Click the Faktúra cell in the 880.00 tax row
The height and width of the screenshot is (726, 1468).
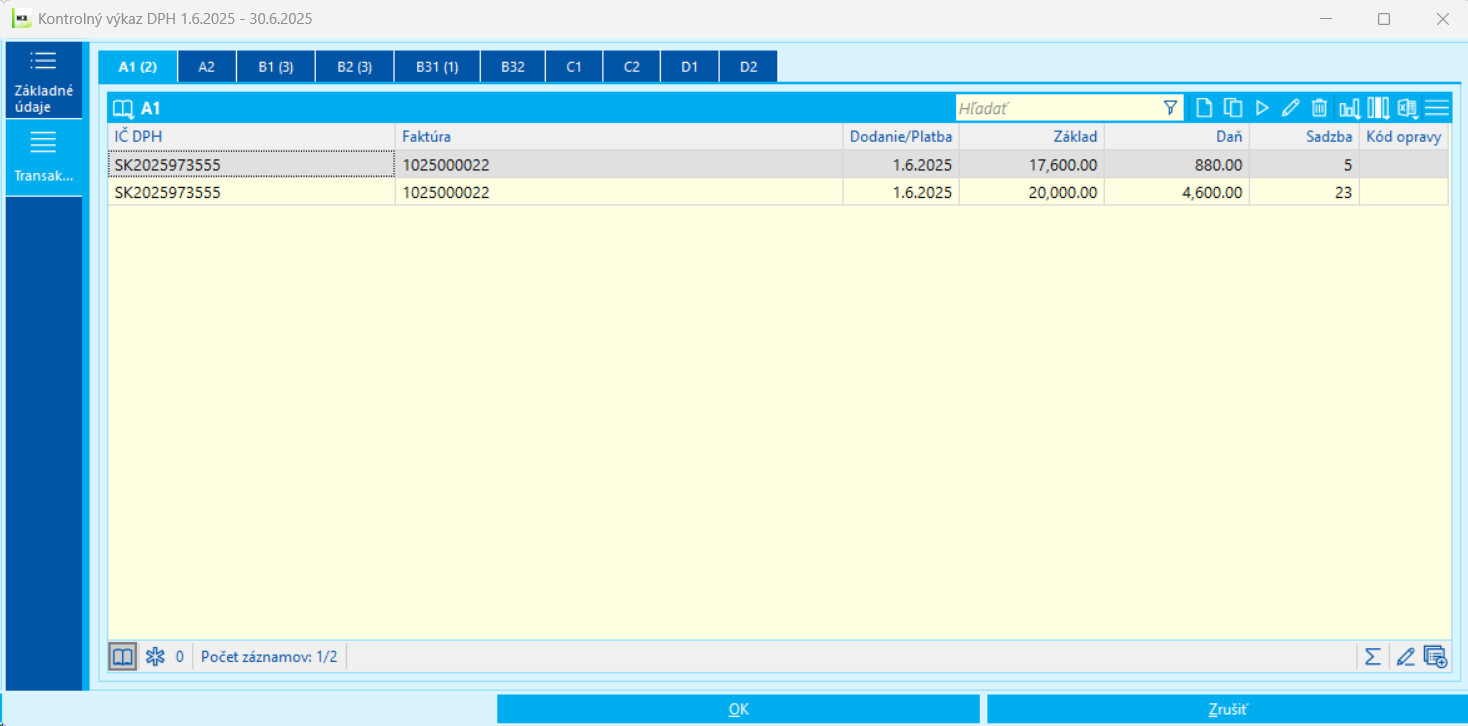[x=619, y=165]
